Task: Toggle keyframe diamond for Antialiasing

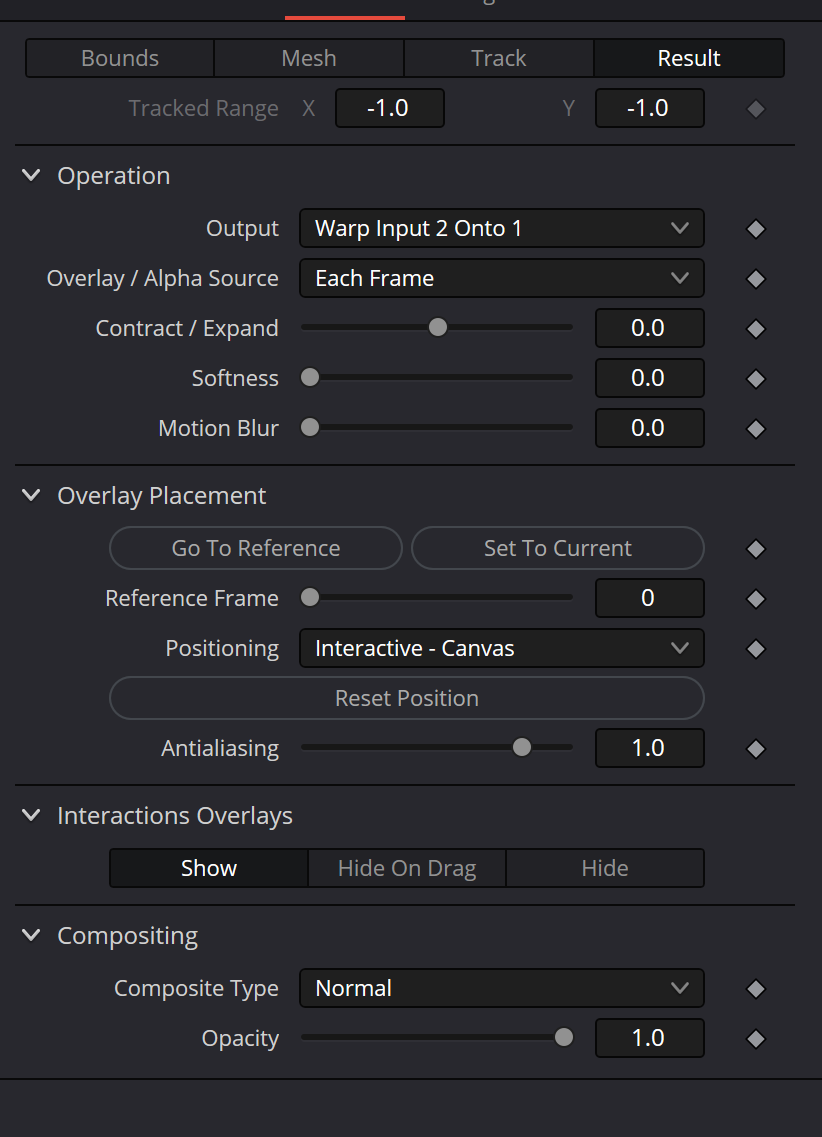Action: 755,749
